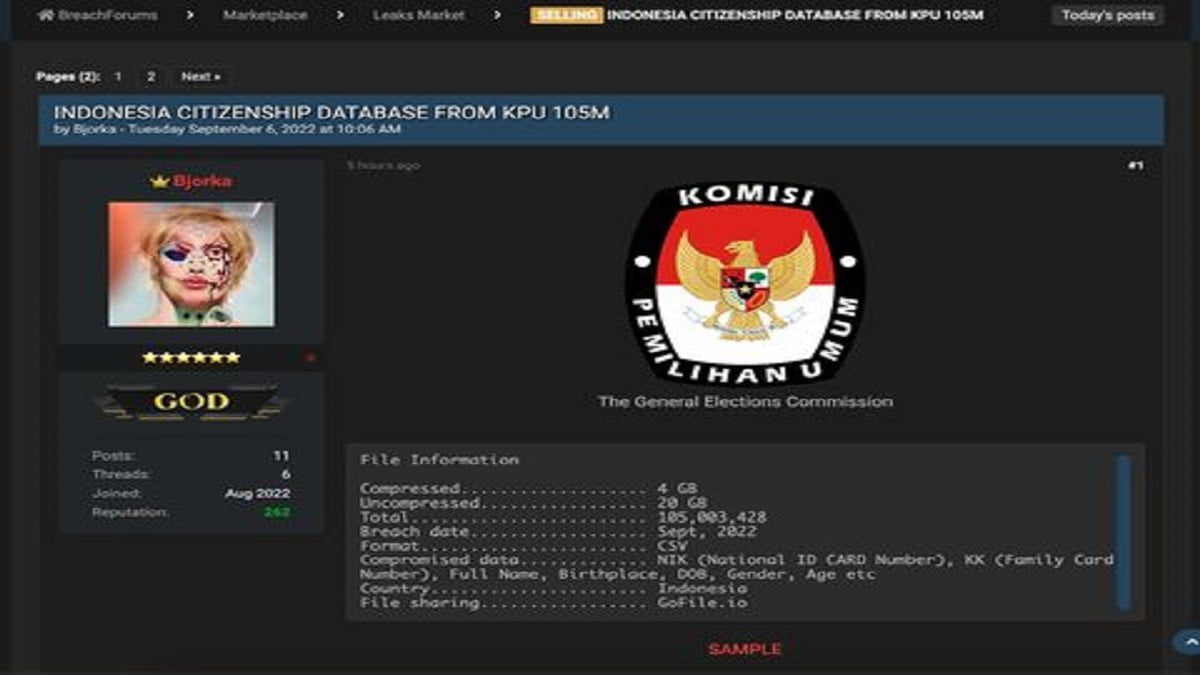Click the File Information box scrollbar

1123,531
